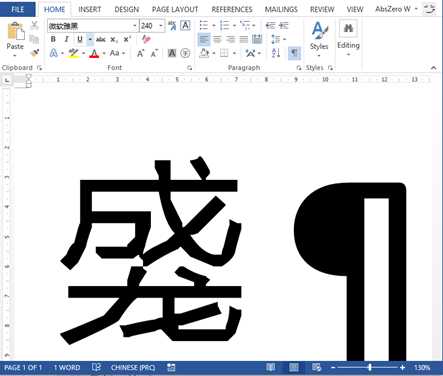The height and width of the screenshot is (376, 443).
Task: Shrink font size button
Action: coord(154,53)
